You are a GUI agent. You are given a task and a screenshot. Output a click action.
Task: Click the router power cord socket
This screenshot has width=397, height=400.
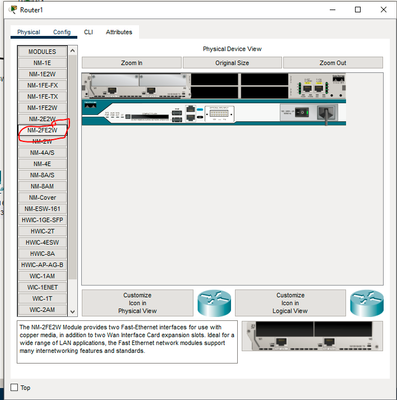[326, 113]
